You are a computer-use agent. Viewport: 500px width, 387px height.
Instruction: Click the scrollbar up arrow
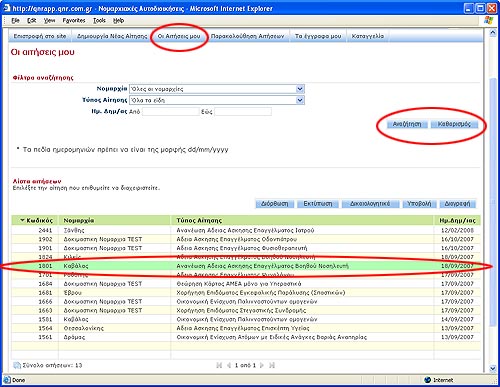click(x=492, y=33)
